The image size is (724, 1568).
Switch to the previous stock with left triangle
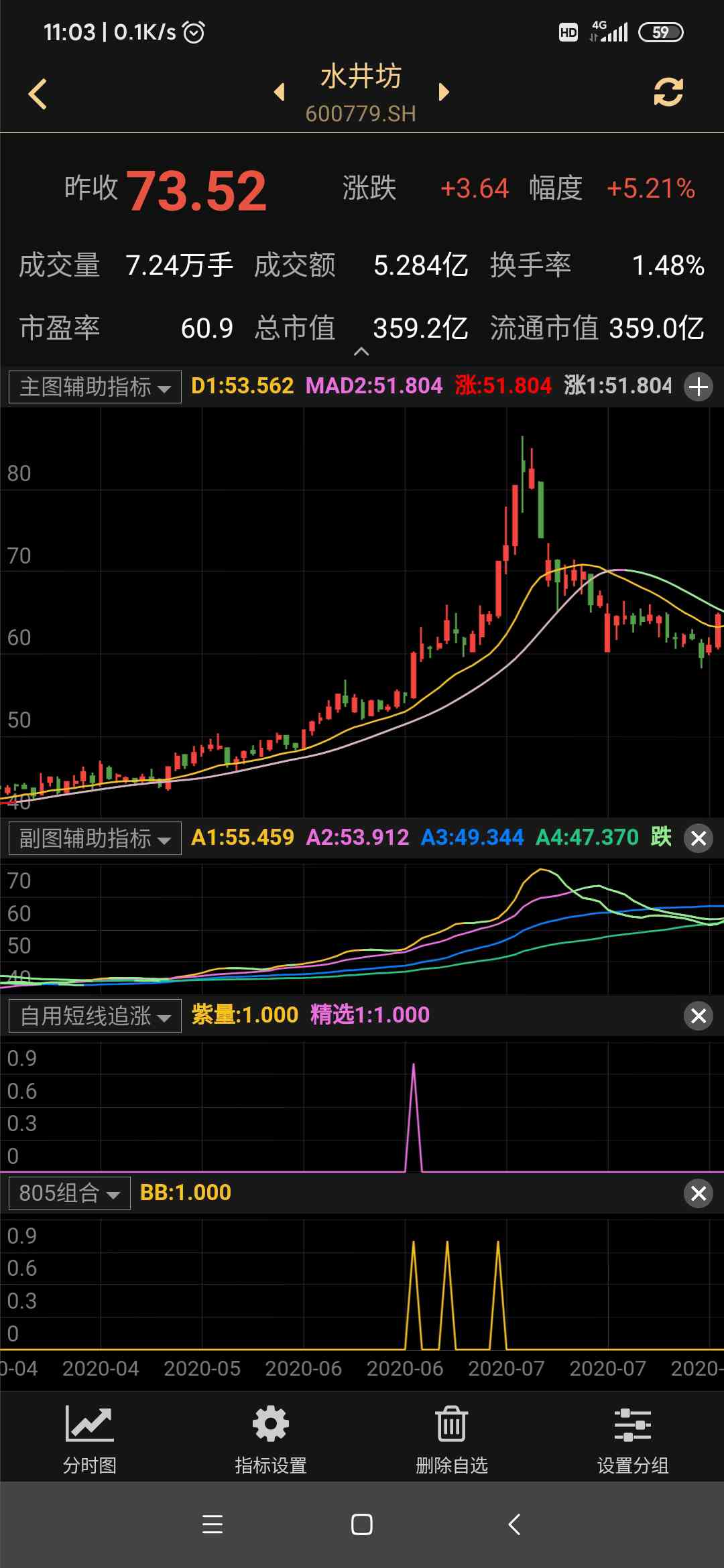(x=280, y=92)
